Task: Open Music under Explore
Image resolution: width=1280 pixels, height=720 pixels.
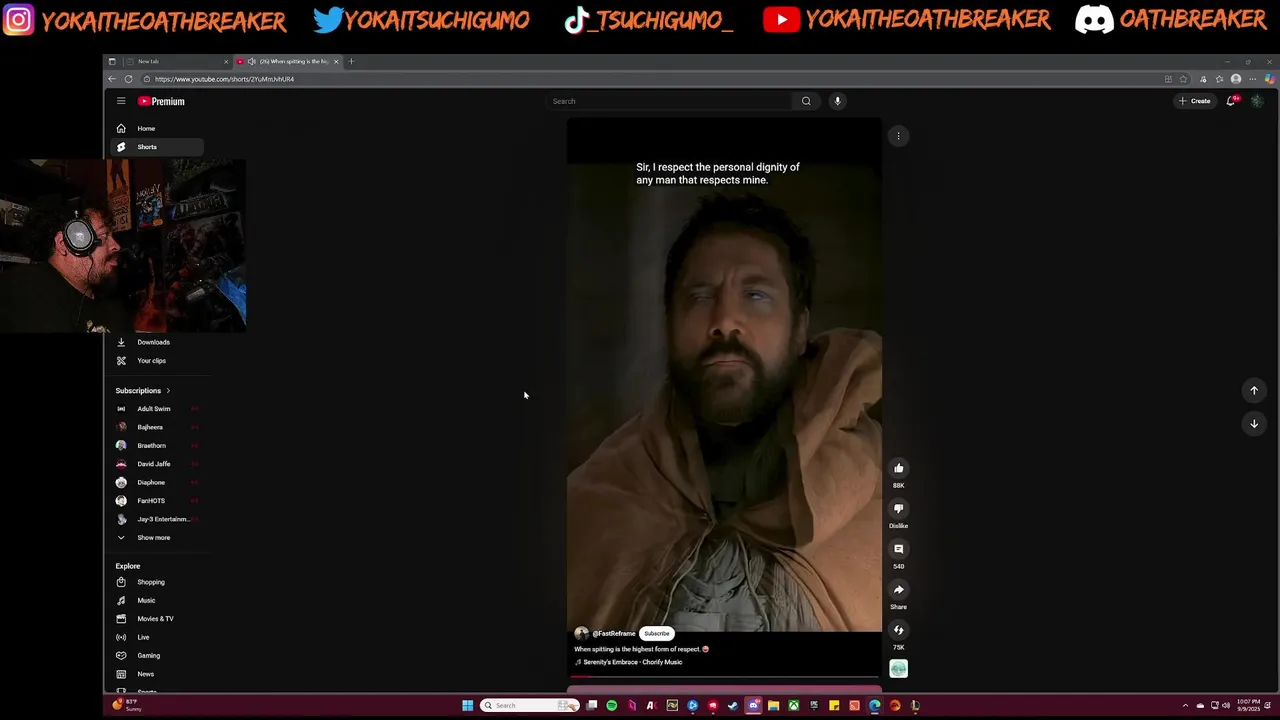Action: click(x=155, y=601)
